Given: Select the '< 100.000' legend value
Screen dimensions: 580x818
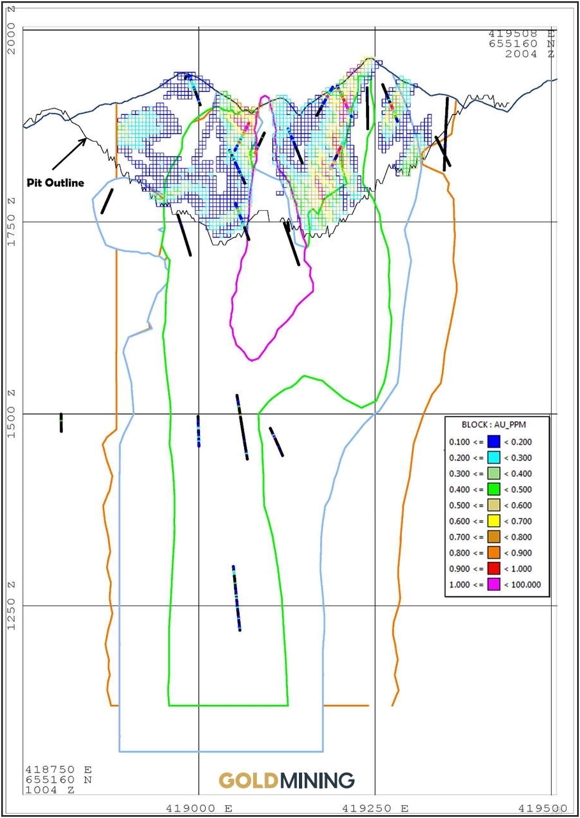Looking at the screenshot, I should pyautogui.click(x=523, y=585).
